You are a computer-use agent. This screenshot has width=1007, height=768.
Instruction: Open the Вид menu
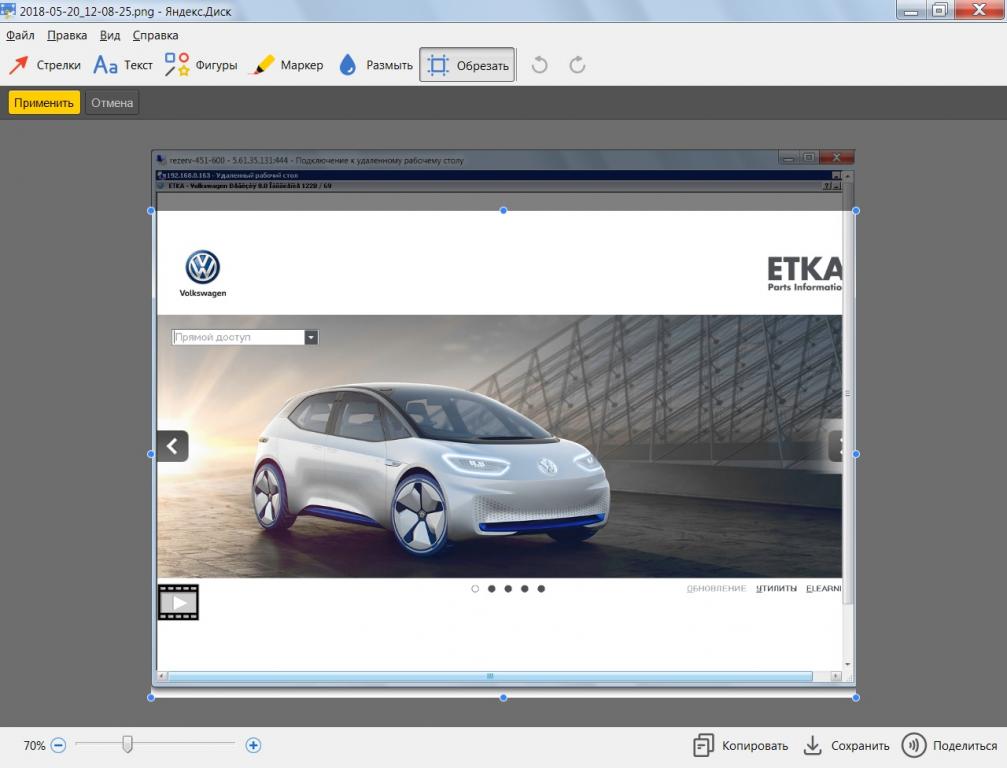point(110,35)
